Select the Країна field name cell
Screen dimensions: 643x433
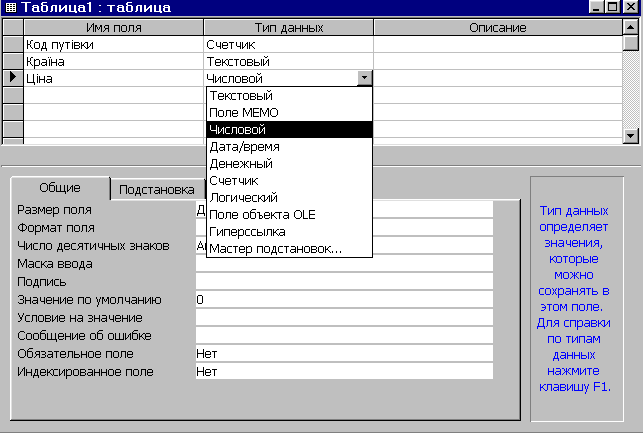coord(114,62)
